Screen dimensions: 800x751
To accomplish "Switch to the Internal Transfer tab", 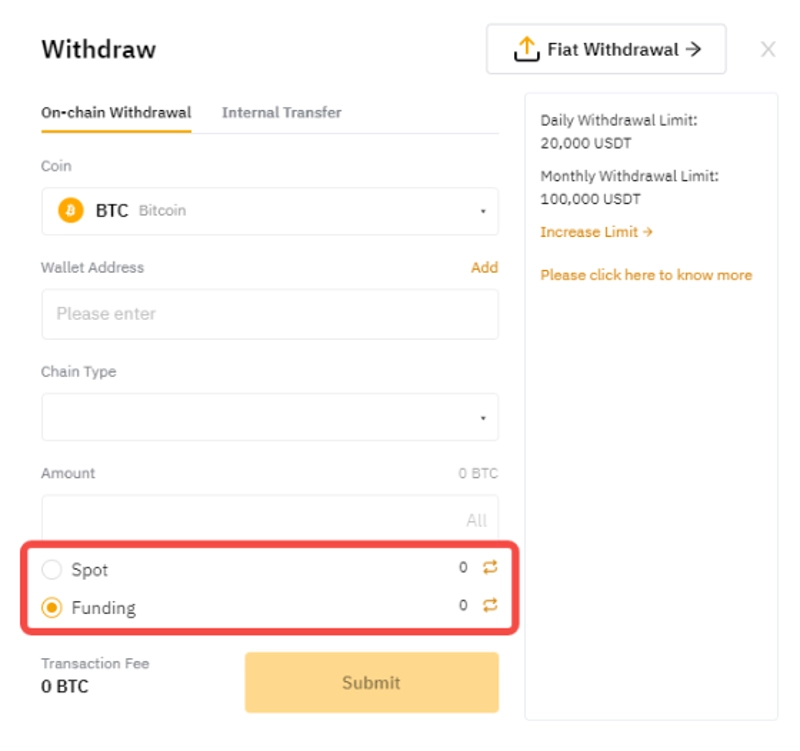I will 281,112.
